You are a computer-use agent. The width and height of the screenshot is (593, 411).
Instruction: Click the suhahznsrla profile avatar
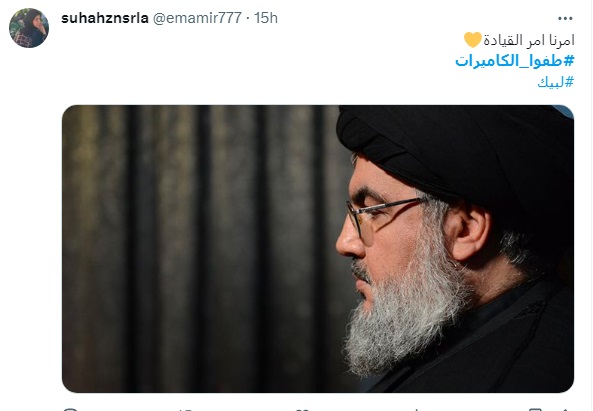point(29,28)
